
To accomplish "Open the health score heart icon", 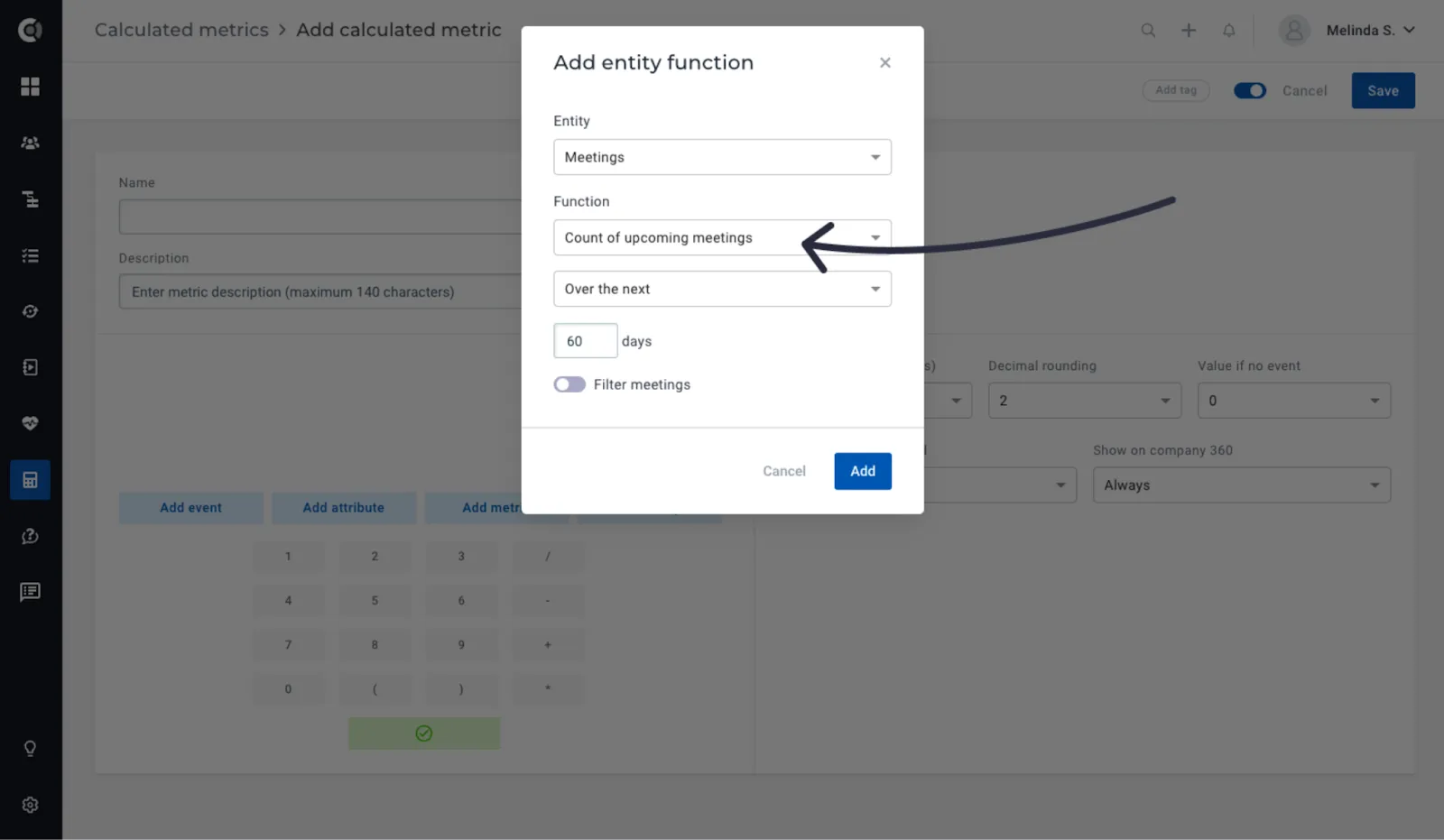I will click(30, 423).
